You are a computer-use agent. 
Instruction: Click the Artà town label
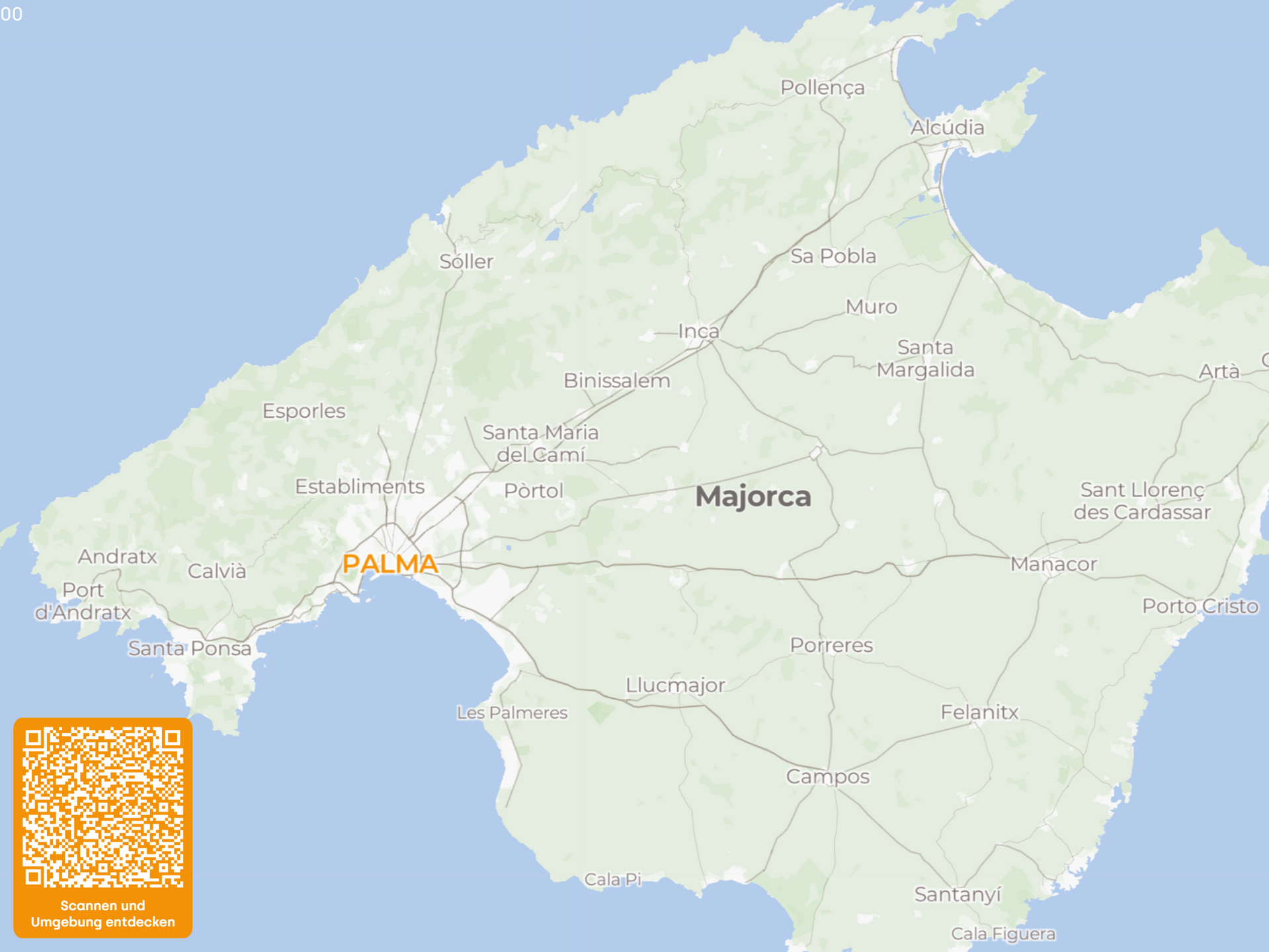tap(1219, 372)
